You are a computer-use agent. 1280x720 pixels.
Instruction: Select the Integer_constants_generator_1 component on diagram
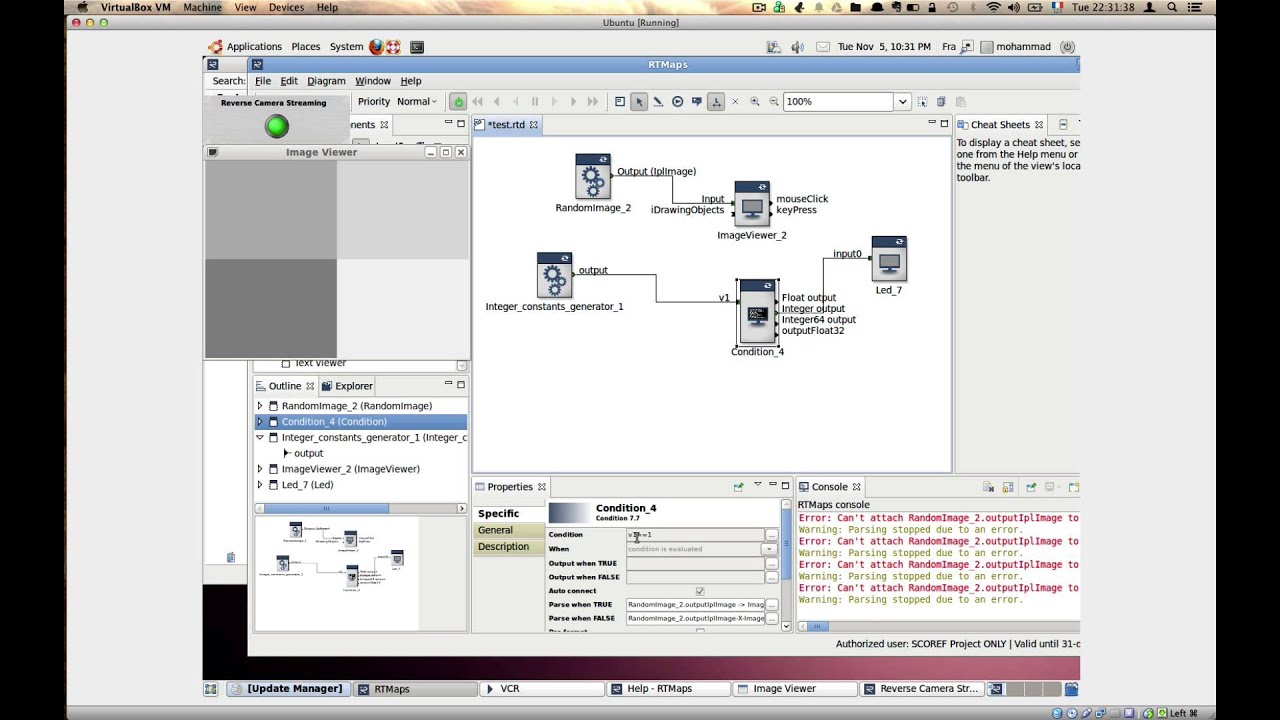(x=554, y=275)
